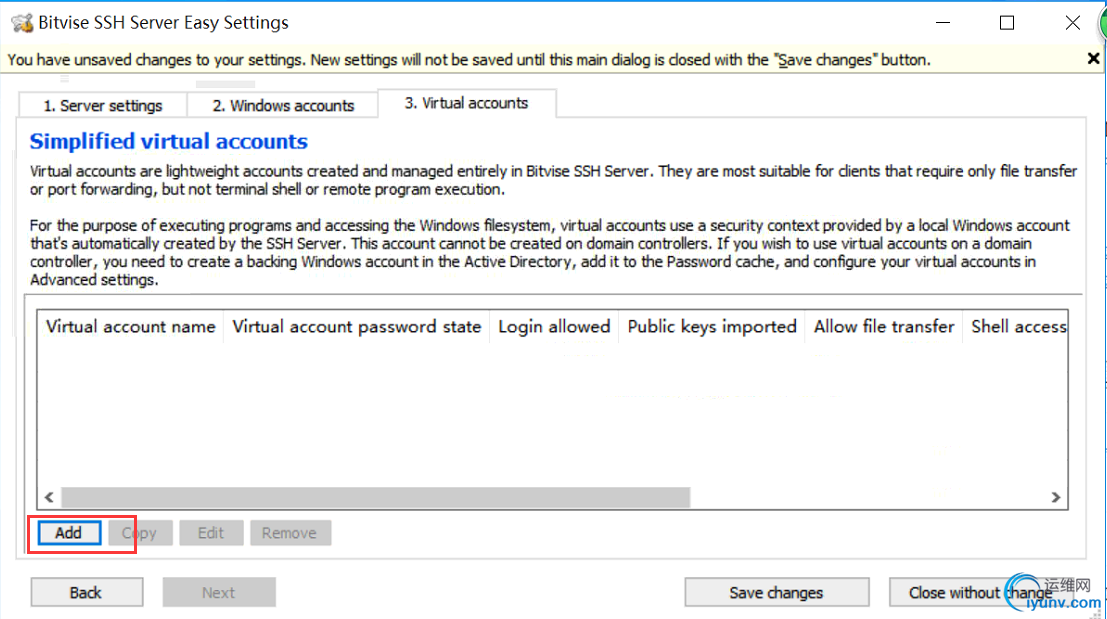
Task: Close the Easy Settings window
Action: click(1072, 23)
